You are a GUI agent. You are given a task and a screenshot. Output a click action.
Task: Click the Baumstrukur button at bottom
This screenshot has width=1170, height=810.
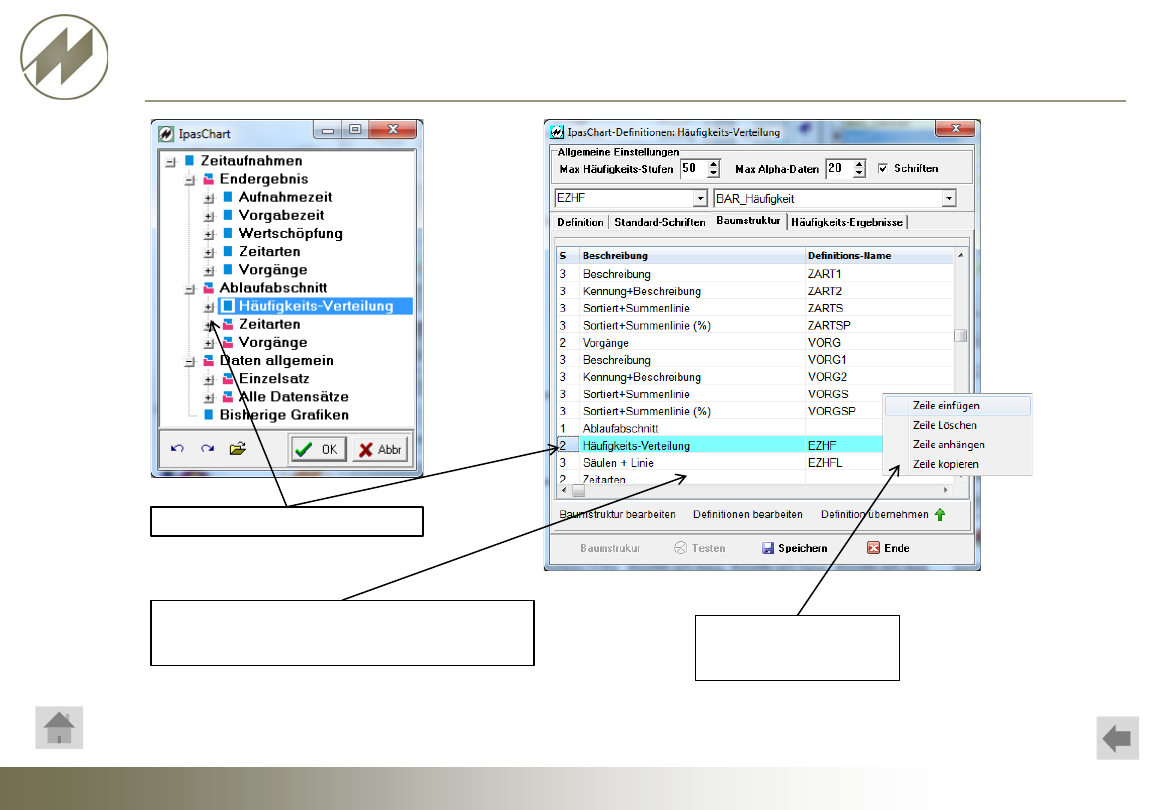point(610,548)
